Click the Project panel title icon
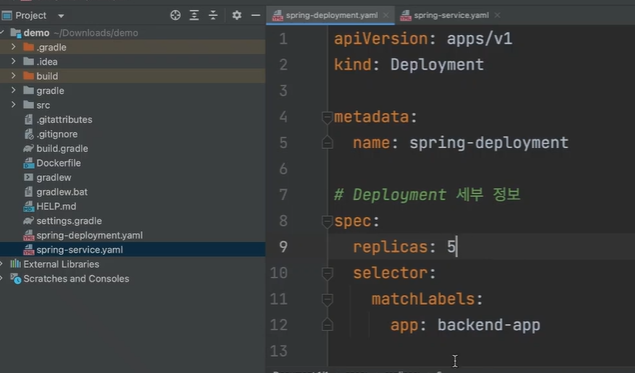The image size is (635, 373). click(7, 15)
